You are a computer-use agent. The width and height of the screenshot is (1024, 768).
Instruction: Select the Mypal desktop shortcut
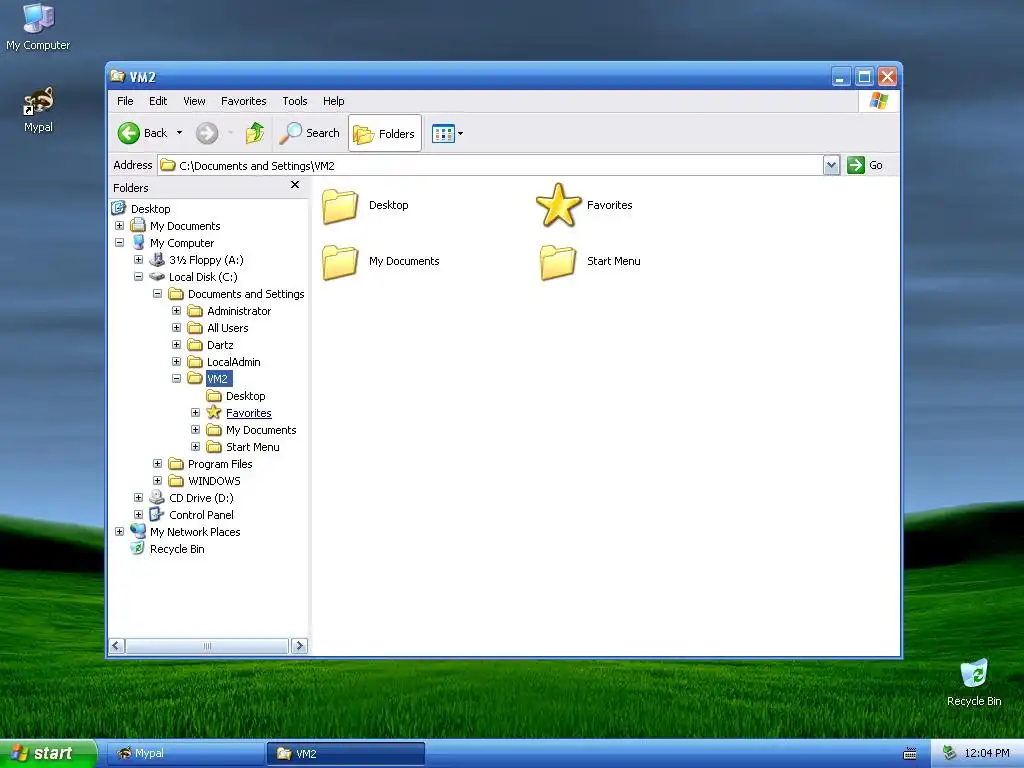[38, 110]
